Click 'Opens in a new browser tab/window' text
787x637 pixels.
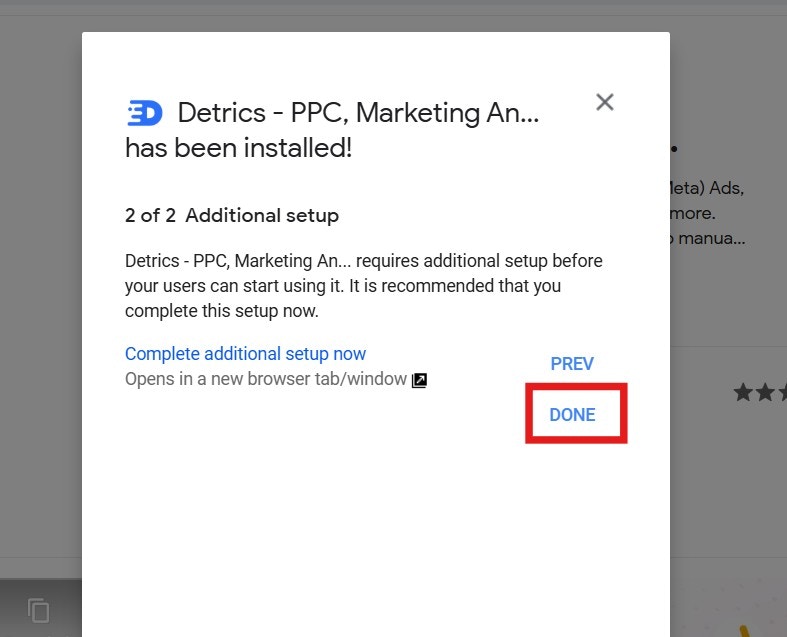click(266, 379)
